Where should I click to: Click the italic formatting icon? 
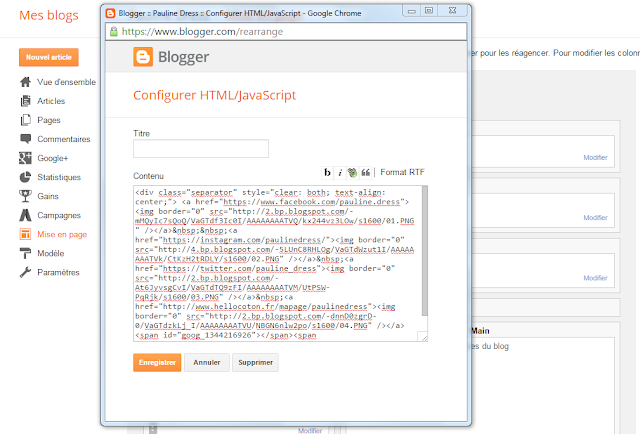339,173
